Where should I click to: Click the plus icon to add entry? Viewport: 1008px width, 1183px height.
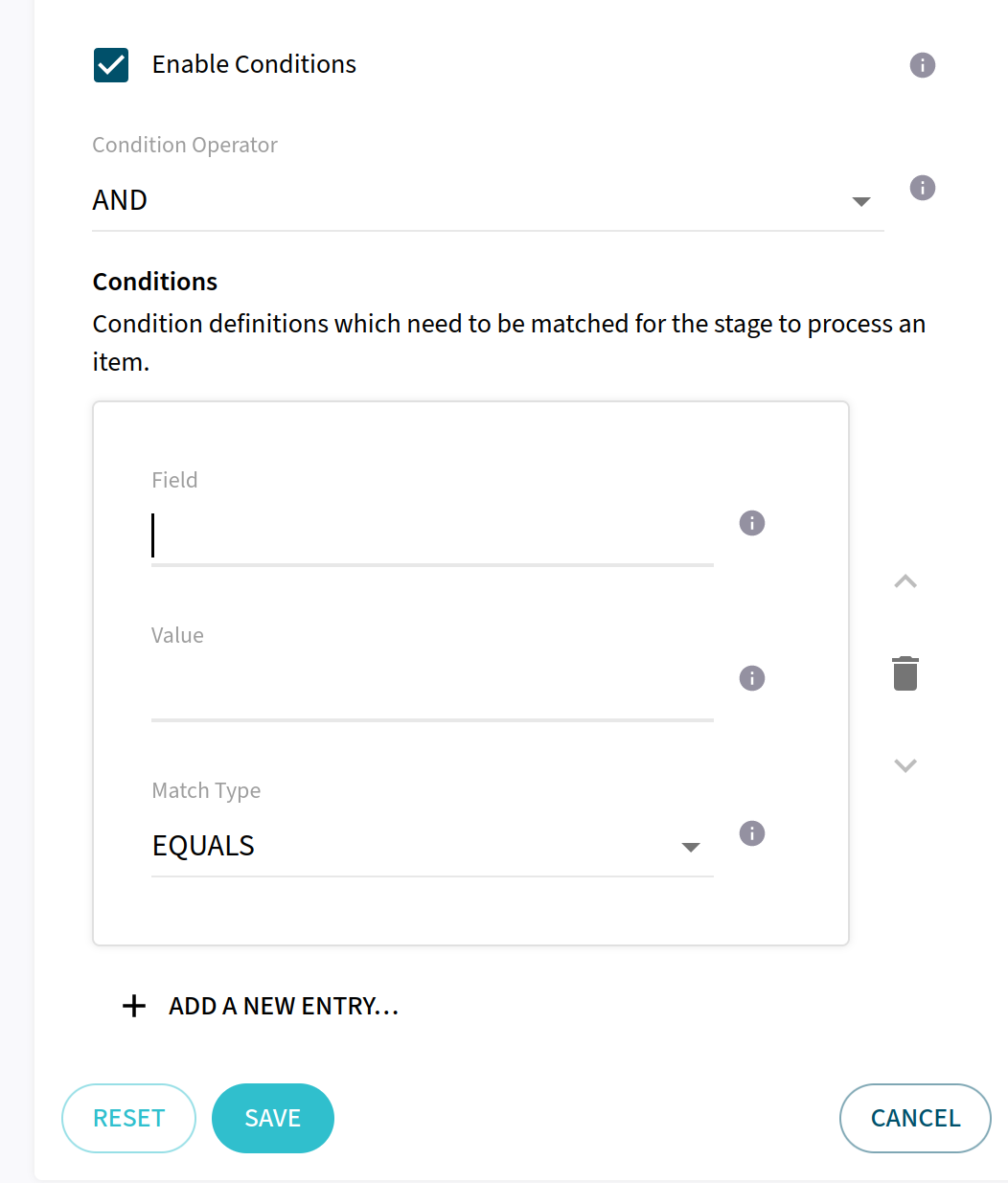pyautogui.click(x=134, y=1006)
